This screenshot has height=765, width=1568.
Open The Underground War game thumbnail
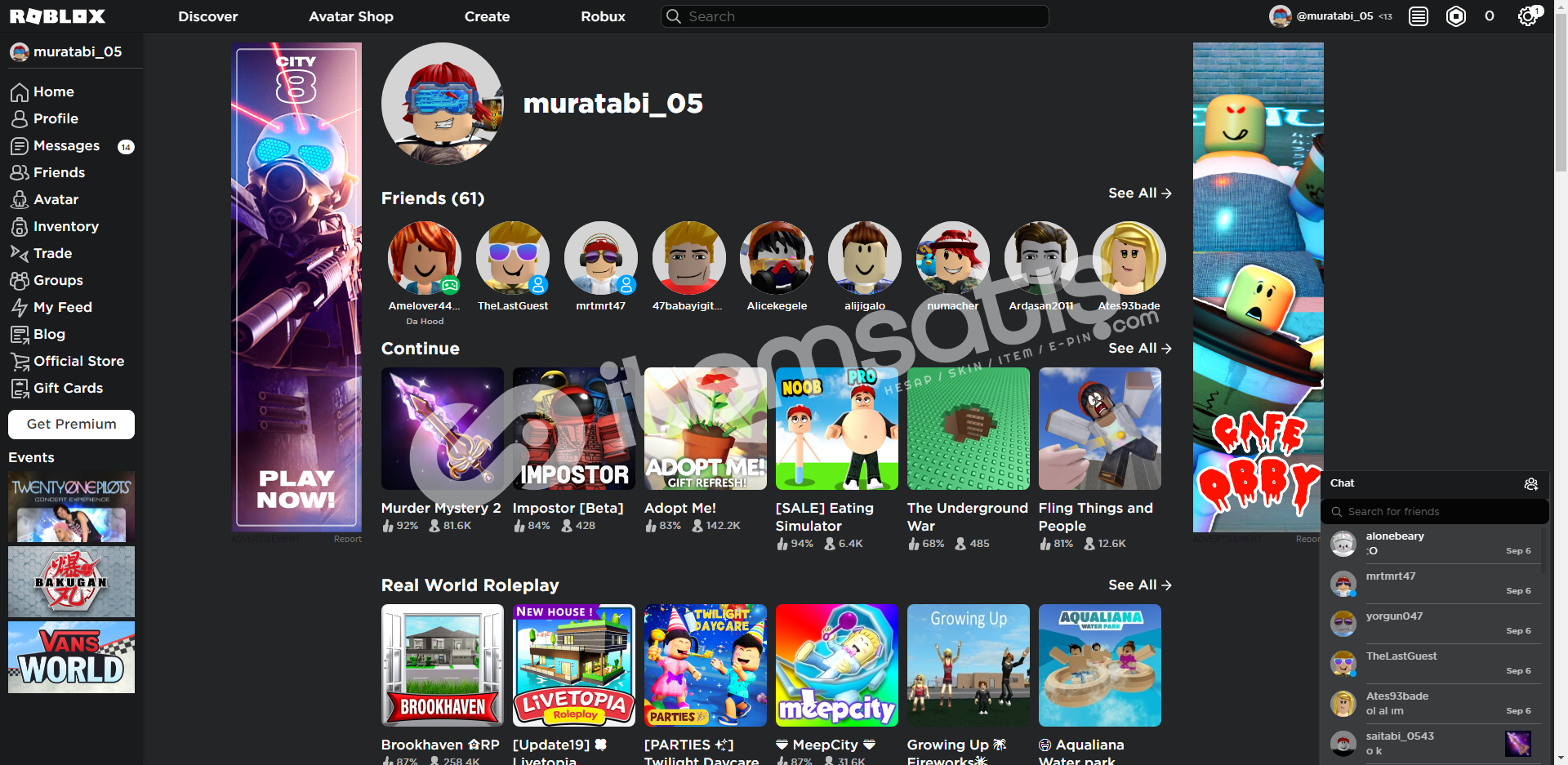969,429
